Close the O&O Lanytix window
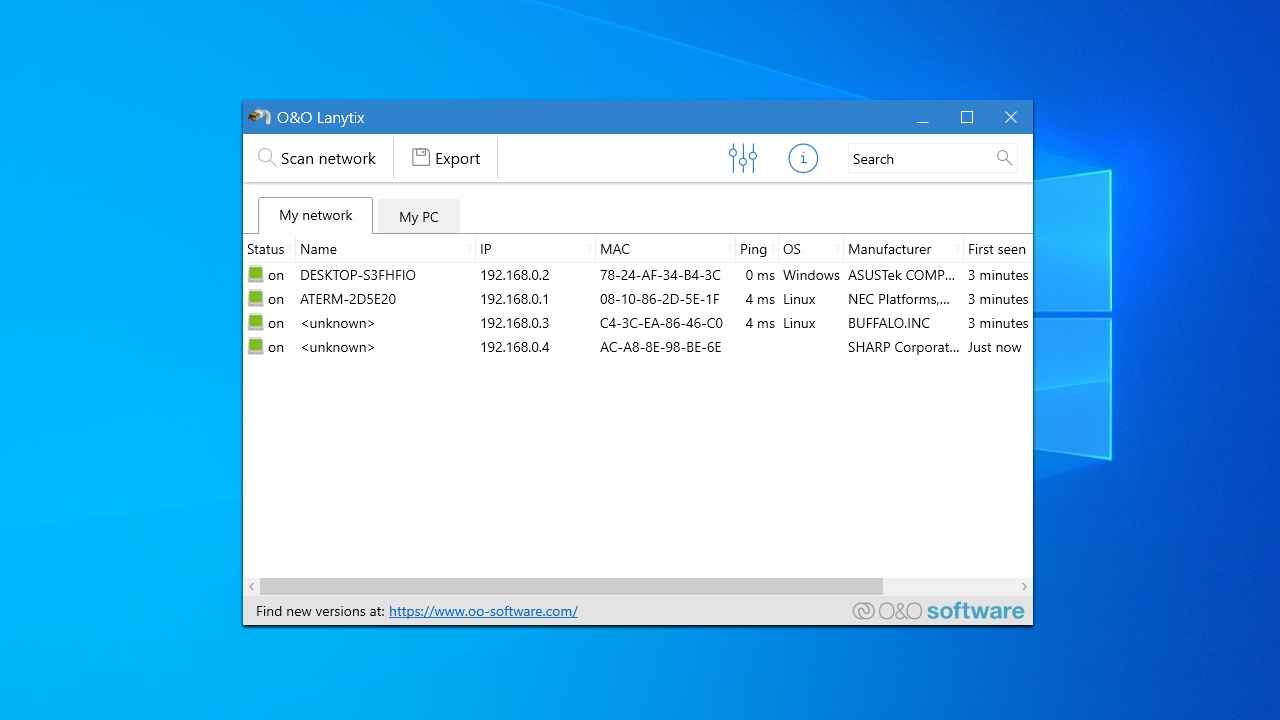 pos(1011,117)
